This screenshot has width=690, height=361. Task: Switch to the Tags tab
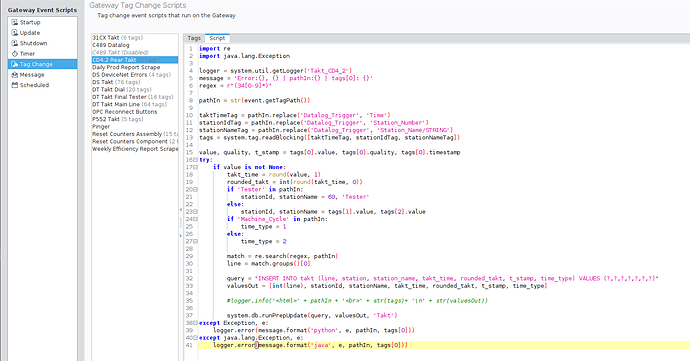(194, 38)
